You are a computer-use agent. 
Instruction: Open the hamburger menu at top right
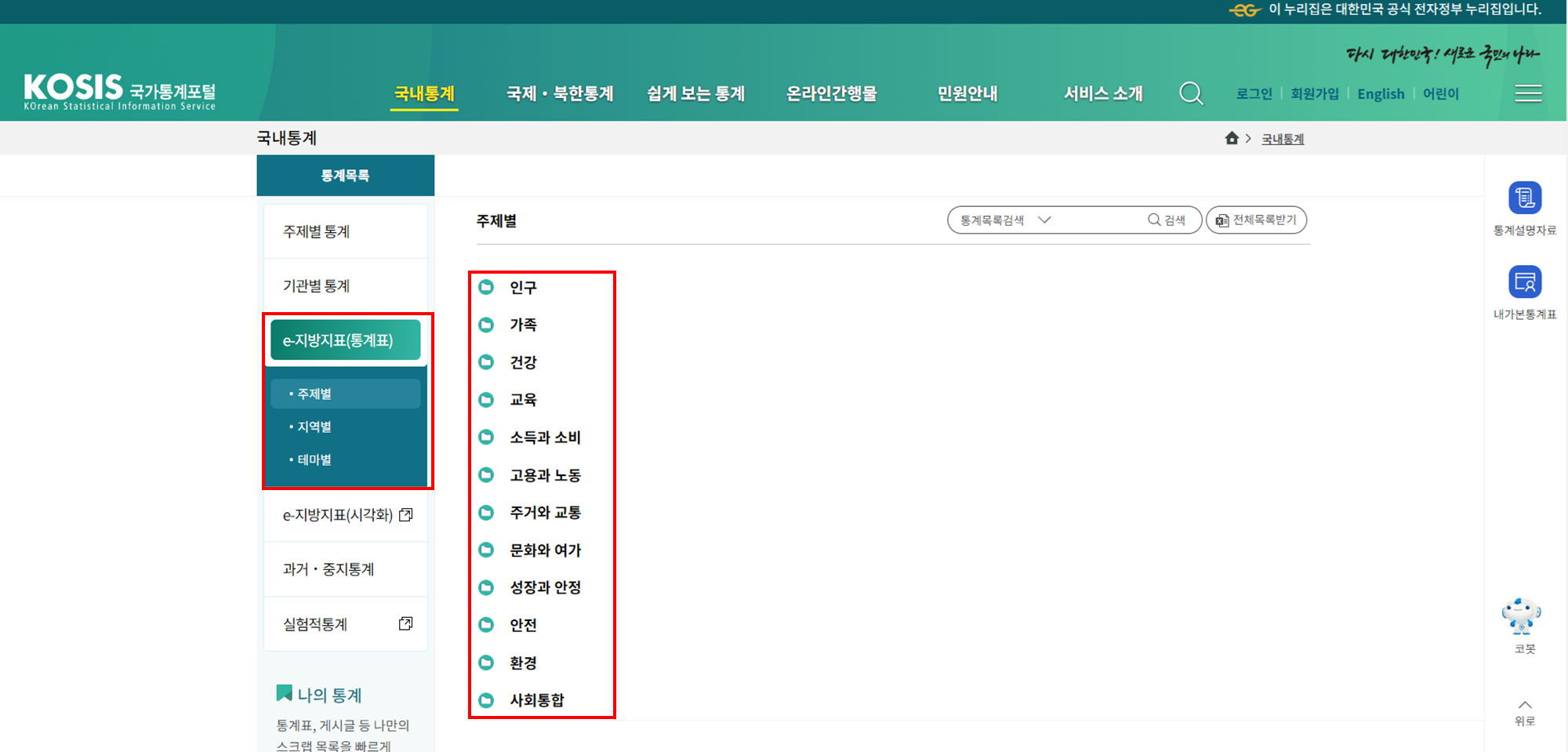1527,93
